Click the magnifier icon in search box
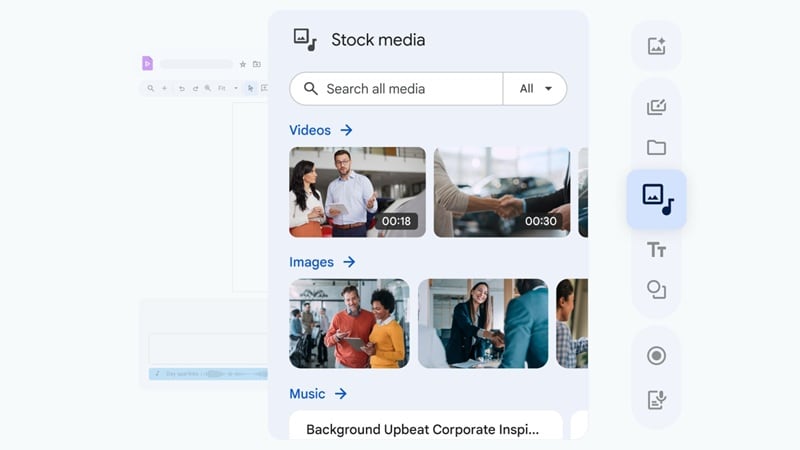 pos(311,89)
